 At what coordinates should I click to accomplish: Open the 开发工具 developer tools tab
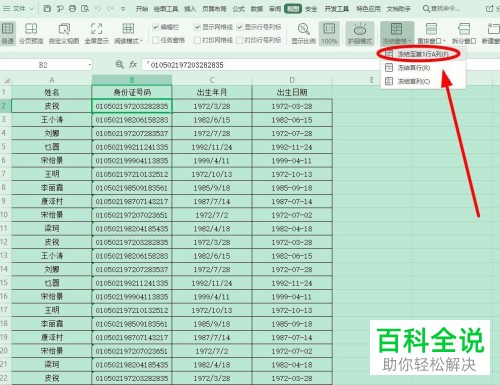click(337, 9)
